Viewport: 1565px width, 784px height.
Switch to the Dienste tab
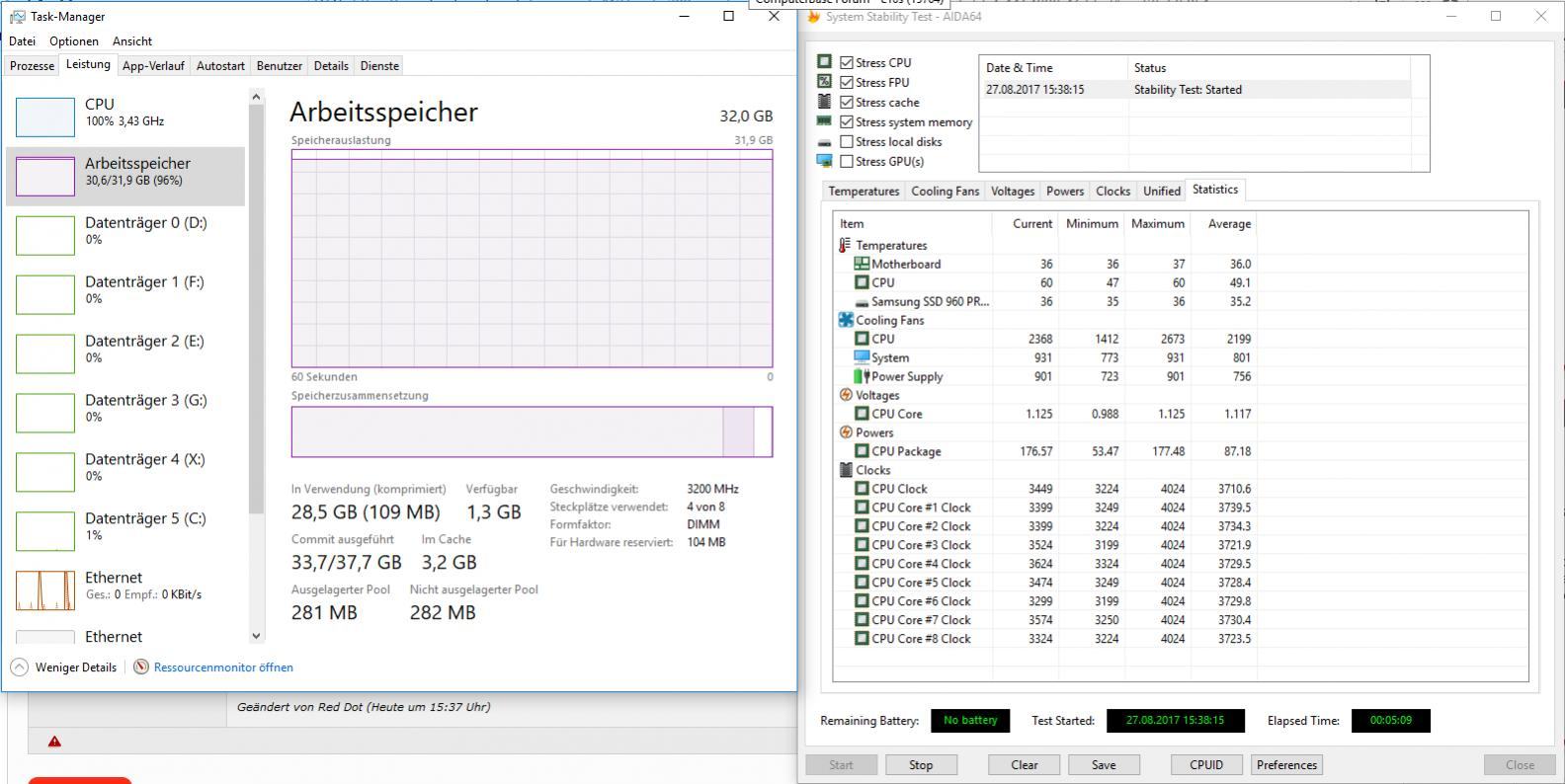(x=379, y=66)
